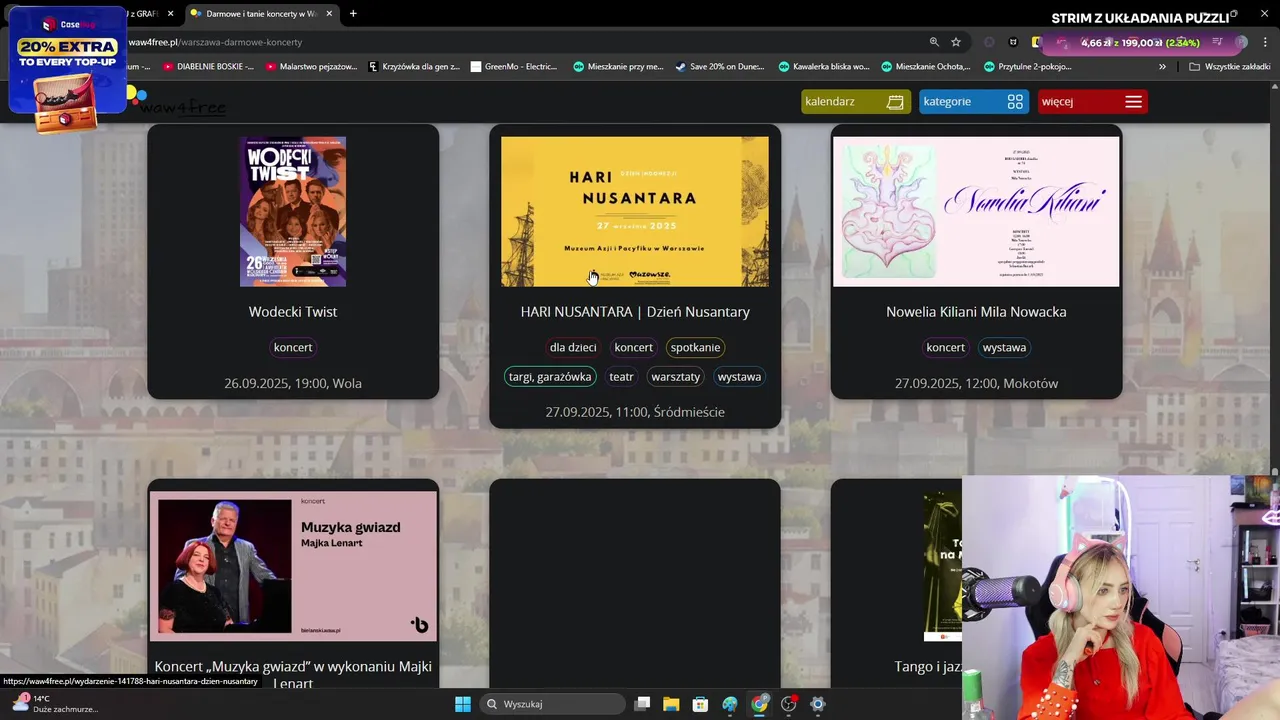Open the Tango i jazz event title
The width and height of the screenshot is (1280, 720).
(929, 667)
